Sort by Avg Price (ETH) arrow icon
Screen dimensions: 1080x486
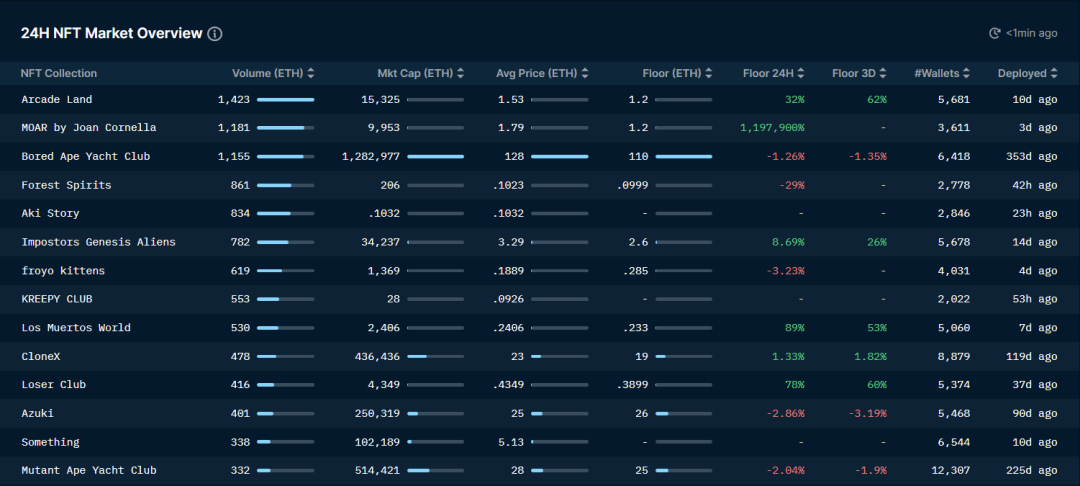coord(585,73)
